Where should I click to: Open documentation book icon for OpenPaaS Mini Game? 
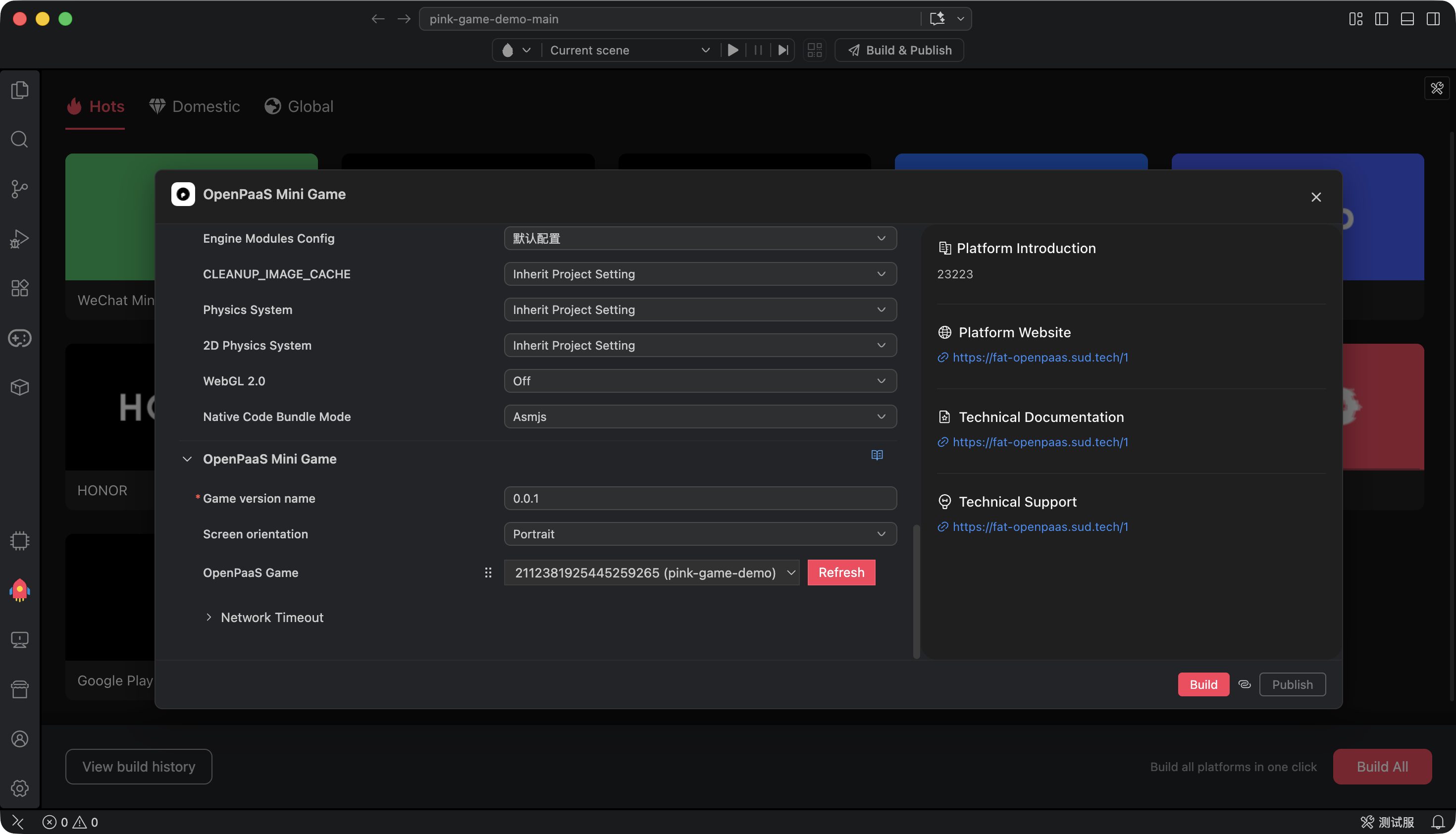point(877,455)
